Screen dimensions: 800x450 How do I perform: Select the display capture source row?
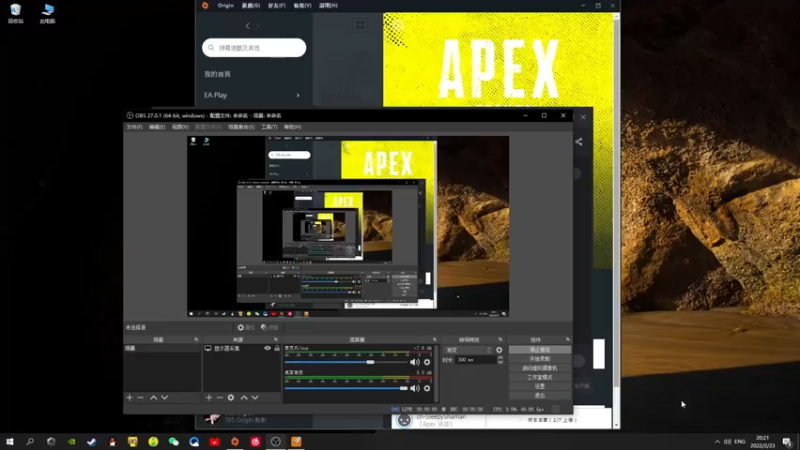click(242, 348)
